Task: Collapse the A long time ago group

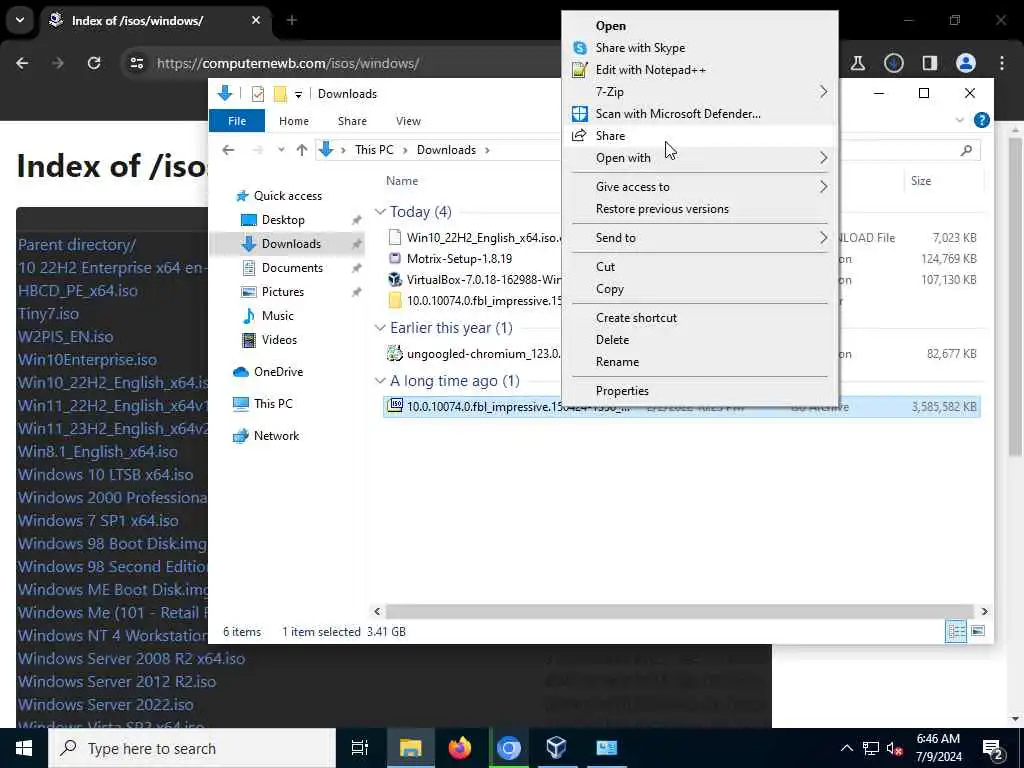Action: pyautogui.click(x=380, y=381)
